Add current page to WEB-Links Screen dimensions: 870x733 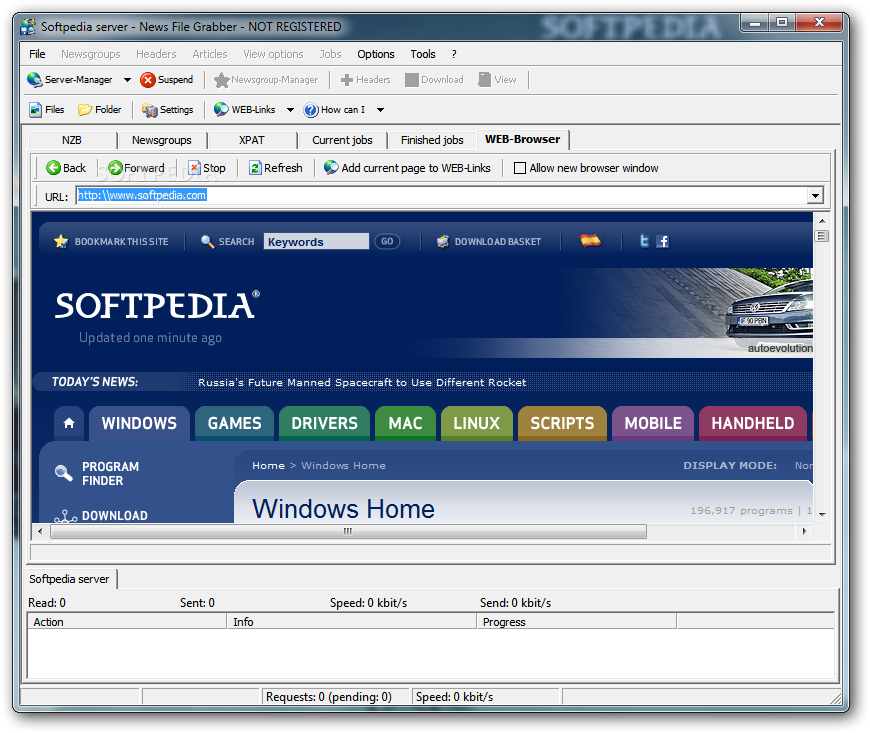tap(407, 168)
